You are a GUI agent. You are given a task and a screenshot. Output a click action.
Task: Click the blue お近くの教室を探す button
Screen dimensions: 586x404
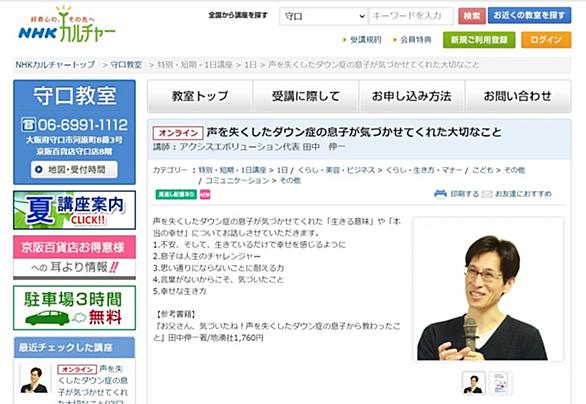(529, 15)
